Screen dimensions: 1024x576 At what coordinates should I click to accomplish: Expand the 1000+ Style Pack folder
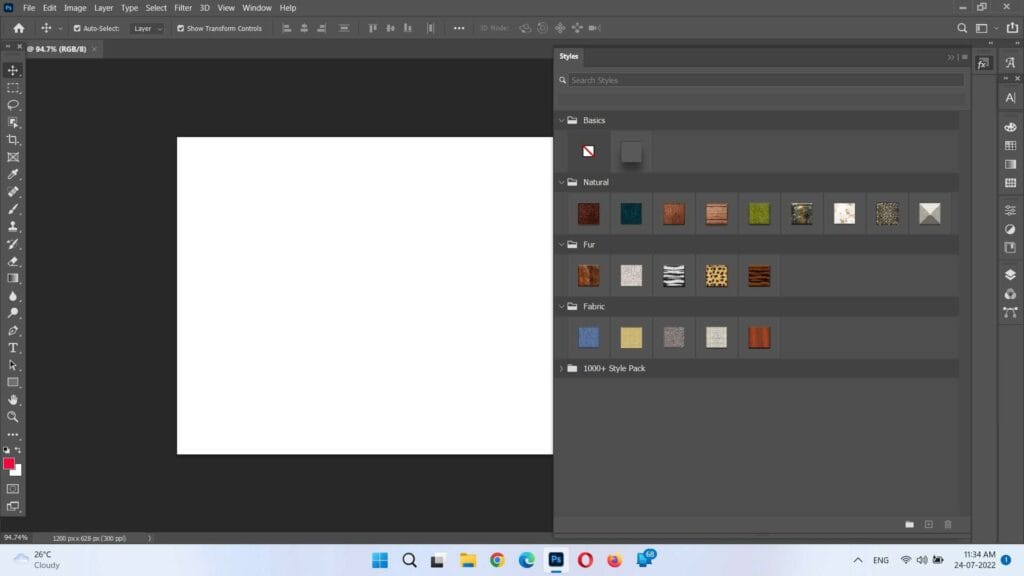tap(561, 369)
